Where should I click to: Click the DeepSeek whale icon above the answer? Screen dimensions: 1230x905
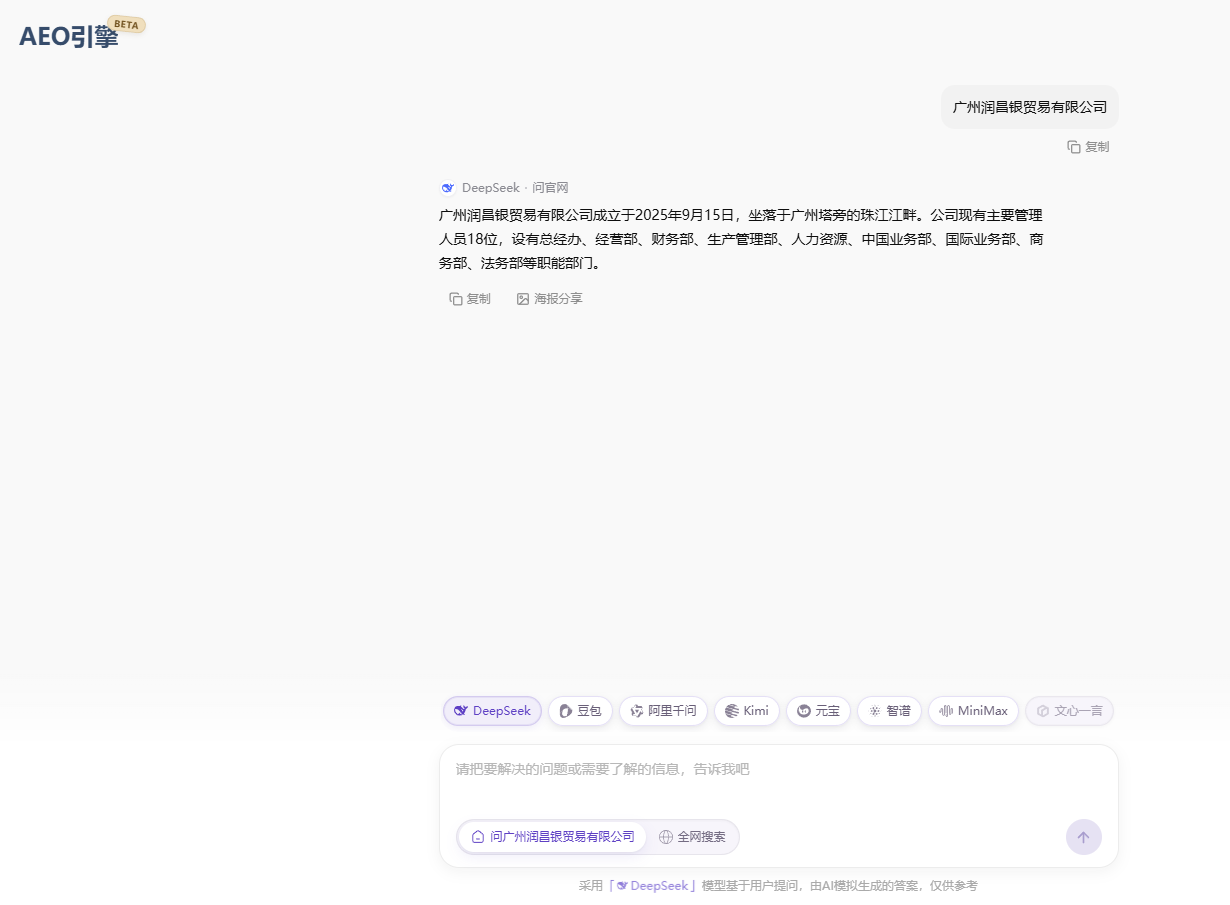(447, 188)
